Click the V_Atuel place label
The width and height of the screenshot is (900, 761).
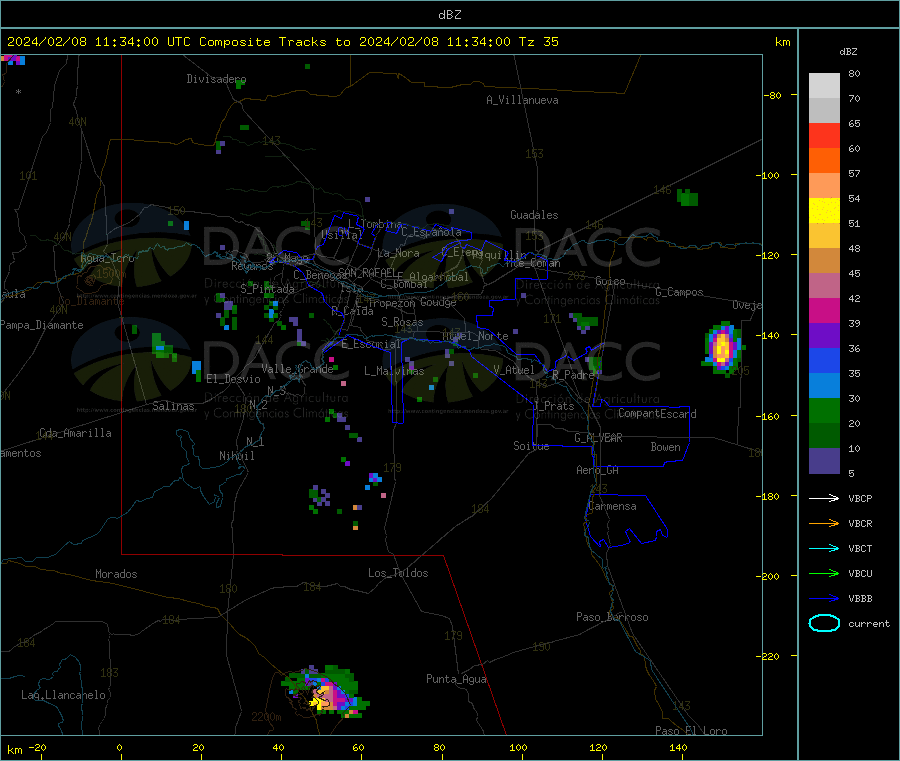(x=514, y=370)
